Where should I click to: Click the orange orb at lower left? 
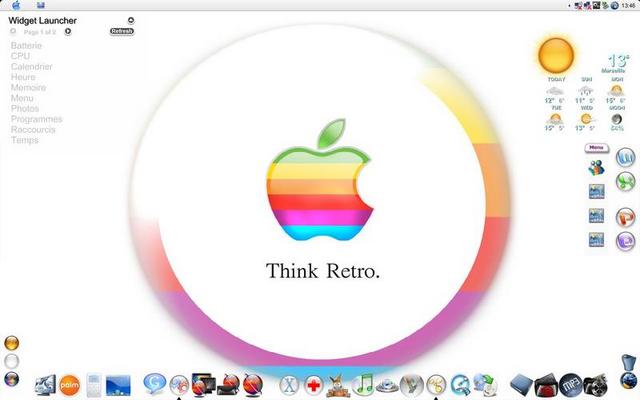(11, 343)
